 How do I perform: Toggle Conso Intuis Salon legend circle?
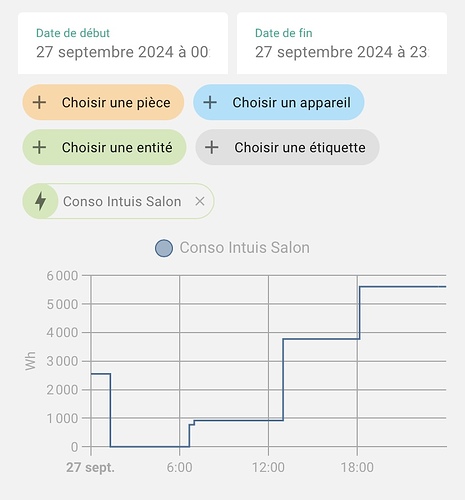(x=164, y=248)
